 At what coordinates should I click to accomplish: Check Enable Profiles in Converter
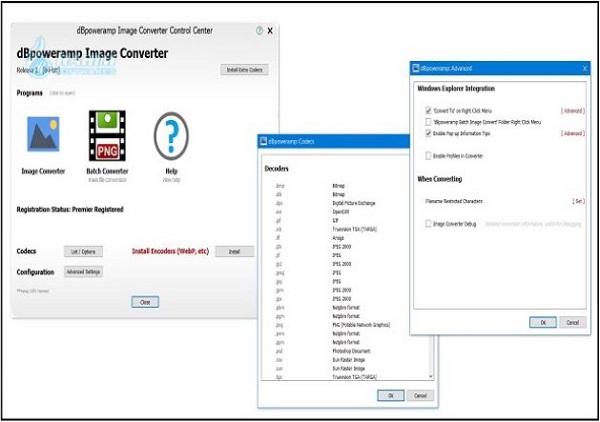[x=428, y=156]
